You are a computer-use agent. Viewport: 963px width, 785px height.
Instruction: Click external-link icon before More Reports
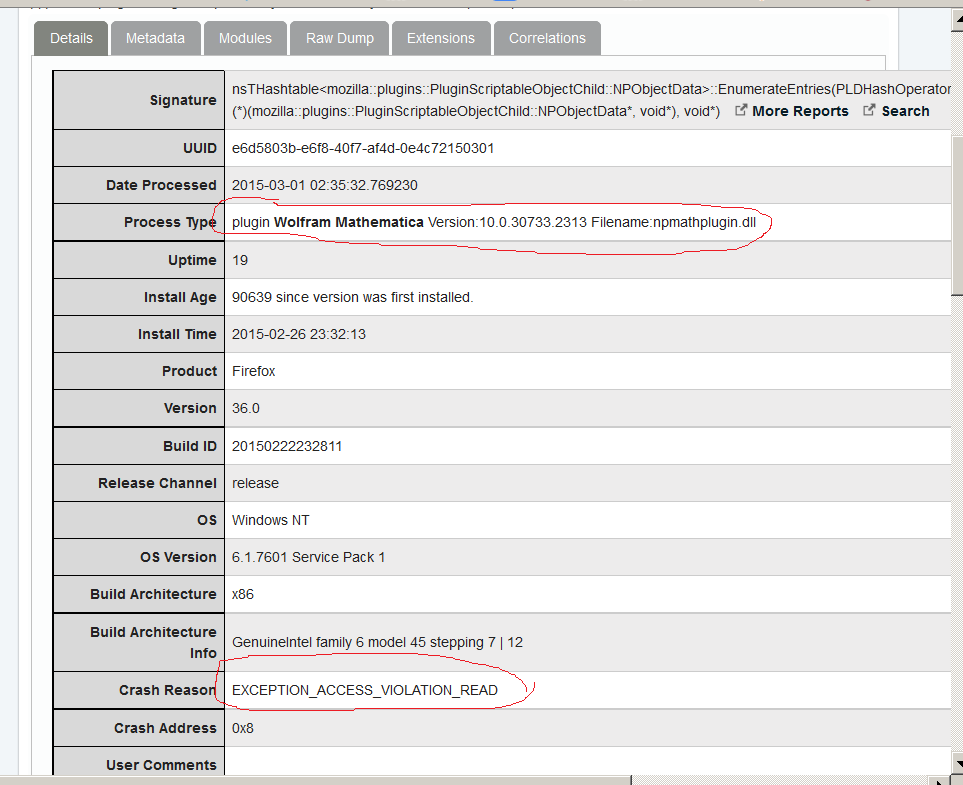pyautogui.click(x=741, y=110)
